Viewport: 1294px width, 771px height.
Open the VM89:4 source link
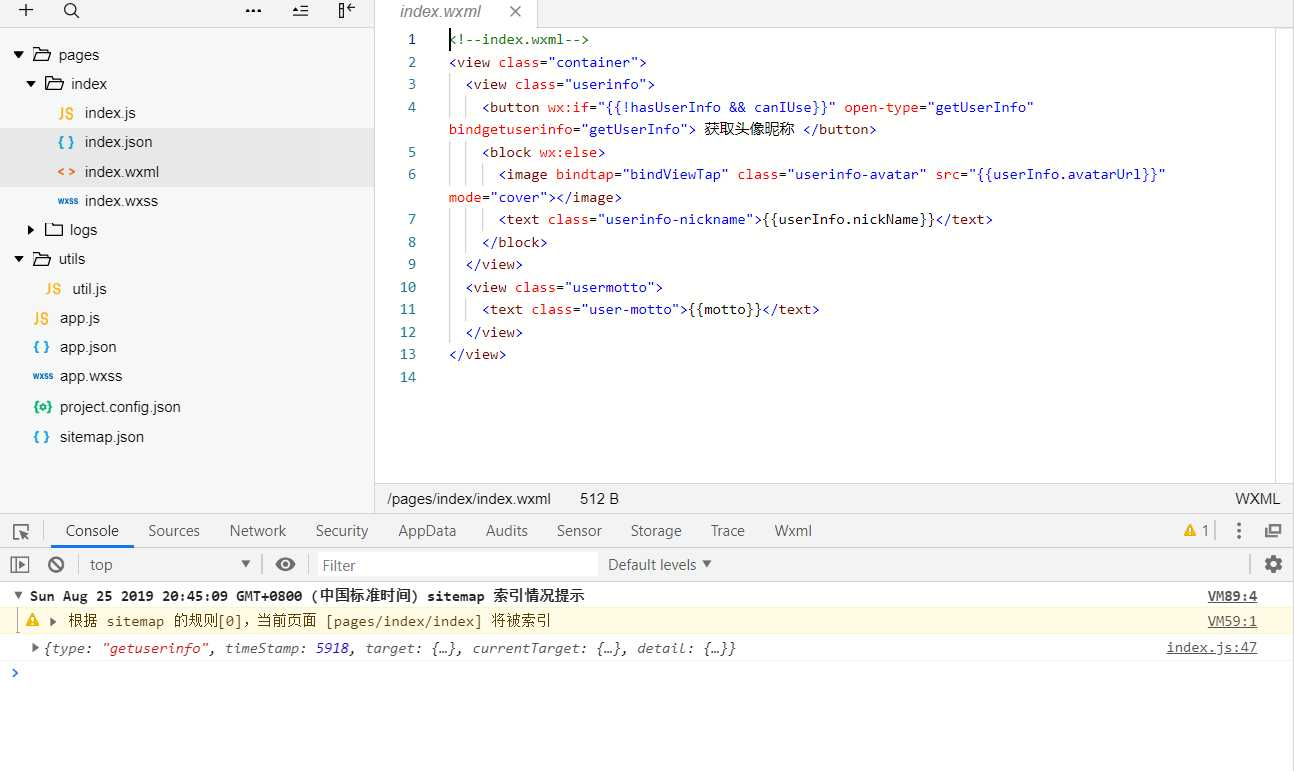pos(1232,596)
